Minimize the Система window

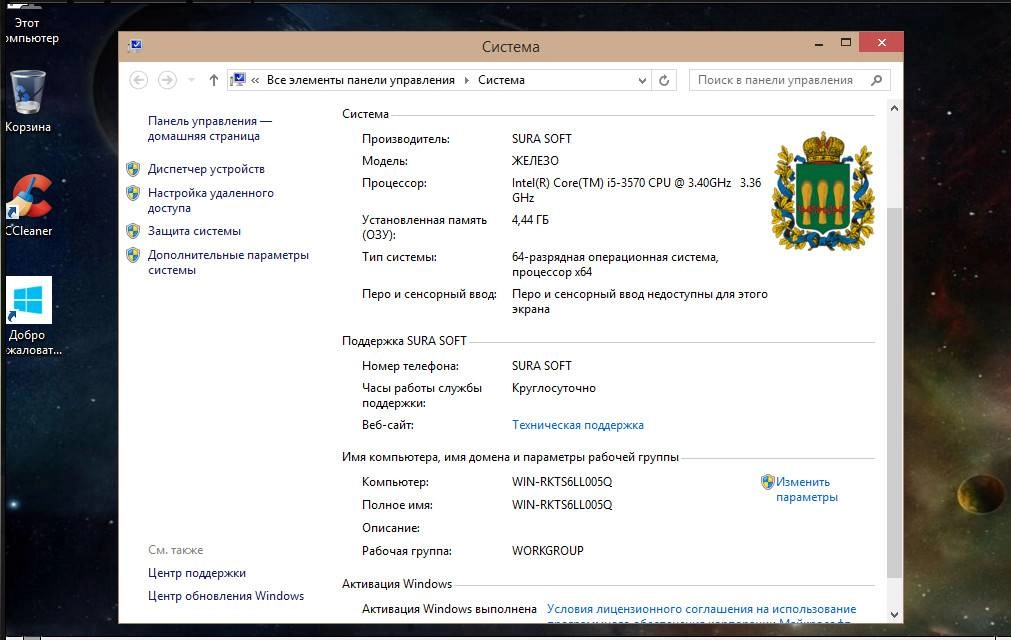pos(819,43)
